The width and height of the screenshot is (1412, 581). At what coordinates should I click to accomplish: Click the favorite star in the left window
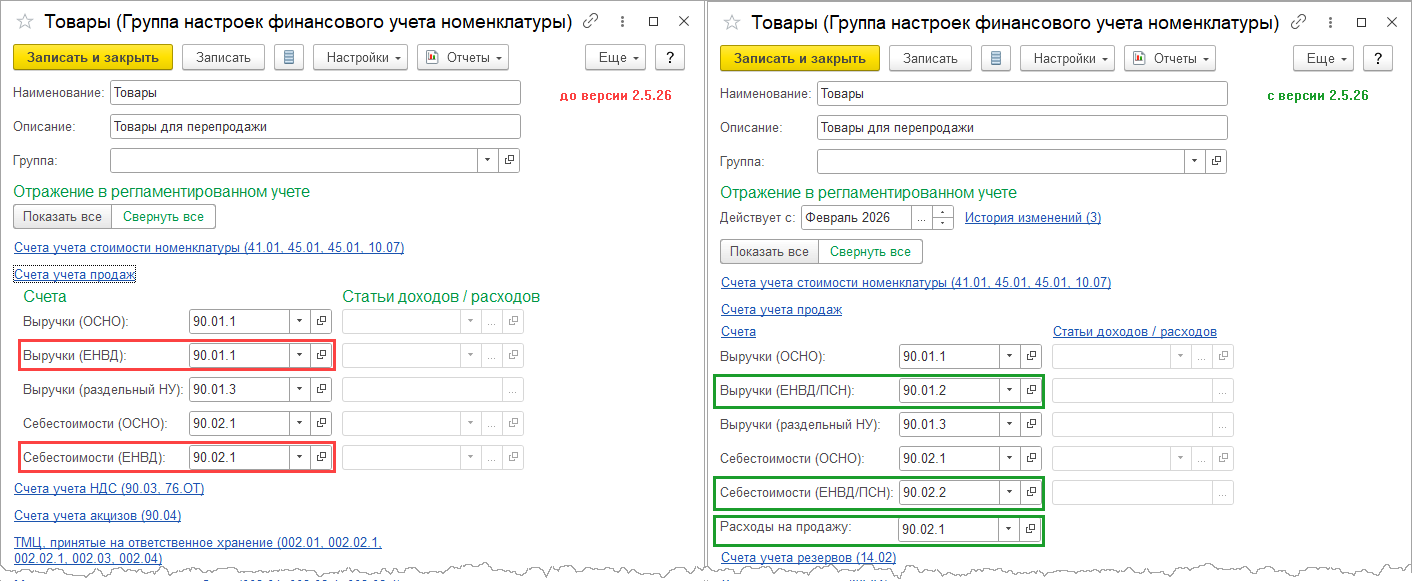point(26,22)
